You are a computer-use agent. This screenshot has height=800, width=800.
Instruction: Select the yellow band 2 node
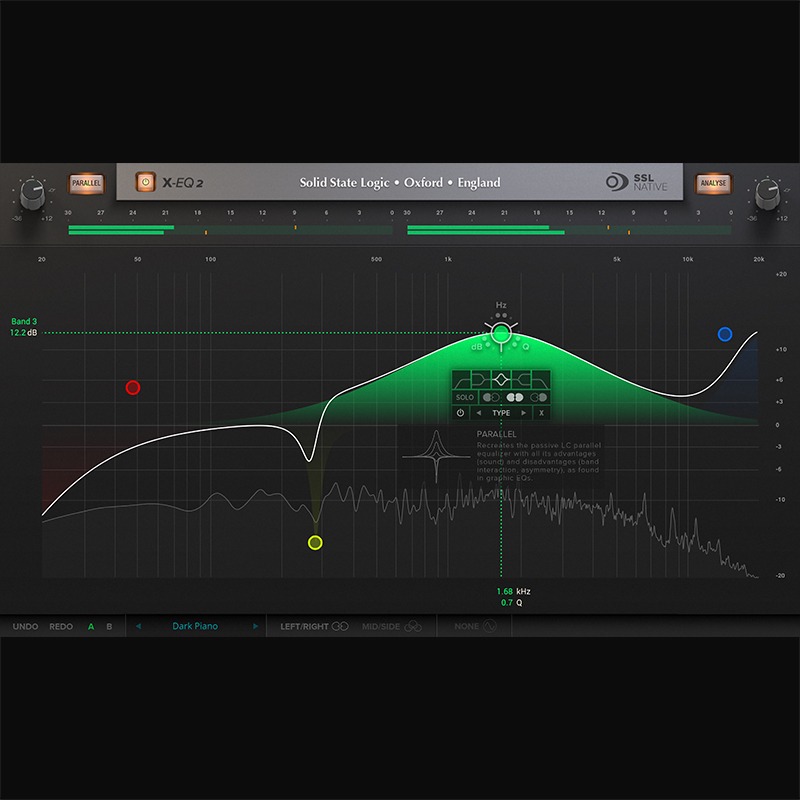point(315,542)
